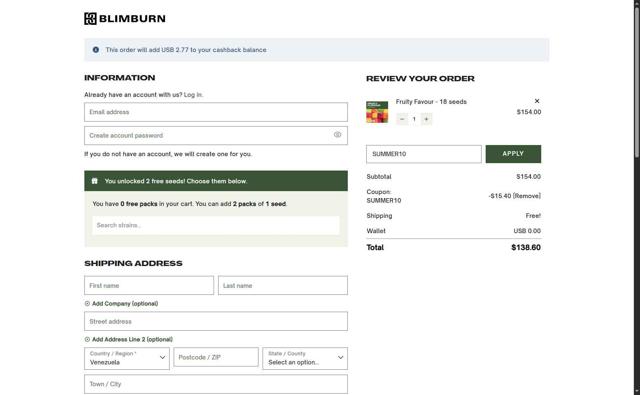Focus the Last name field
The image size is (640, 395).
pos(283,285)
